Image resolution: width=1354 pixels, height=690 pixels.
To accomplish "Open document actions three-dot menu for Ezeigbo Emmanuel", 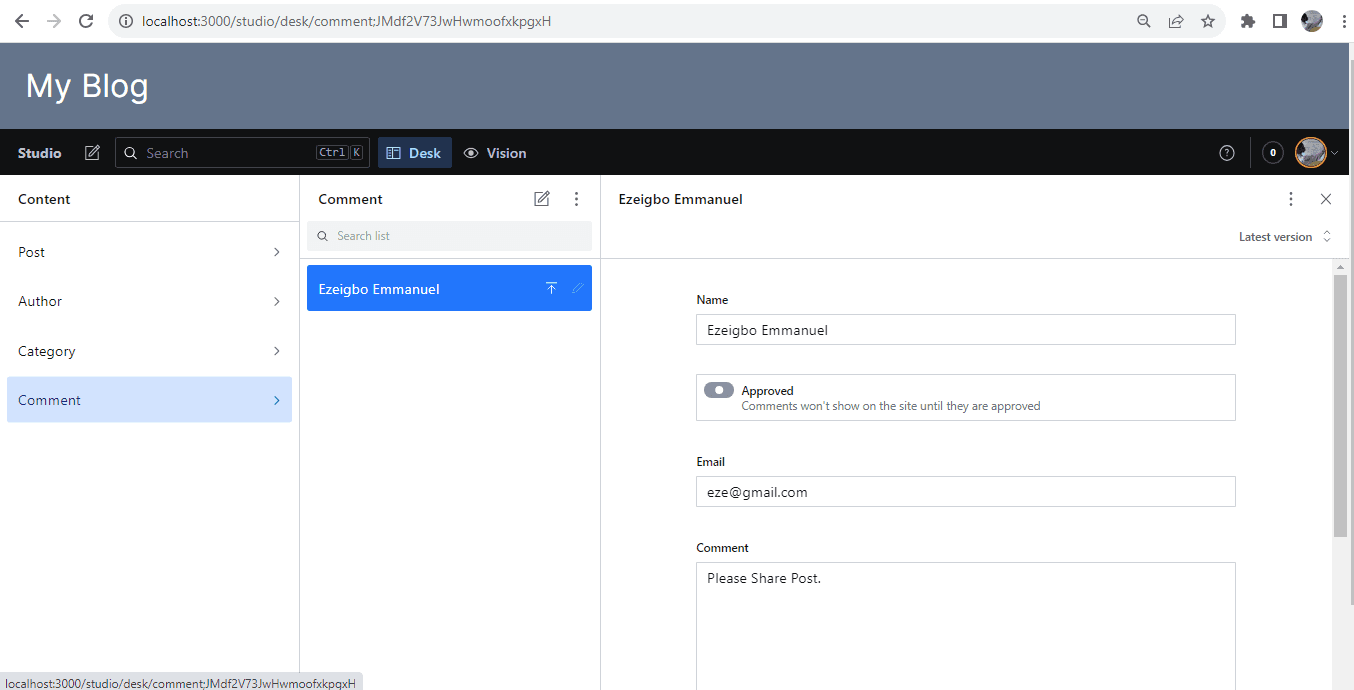I will click(1291, 199).
